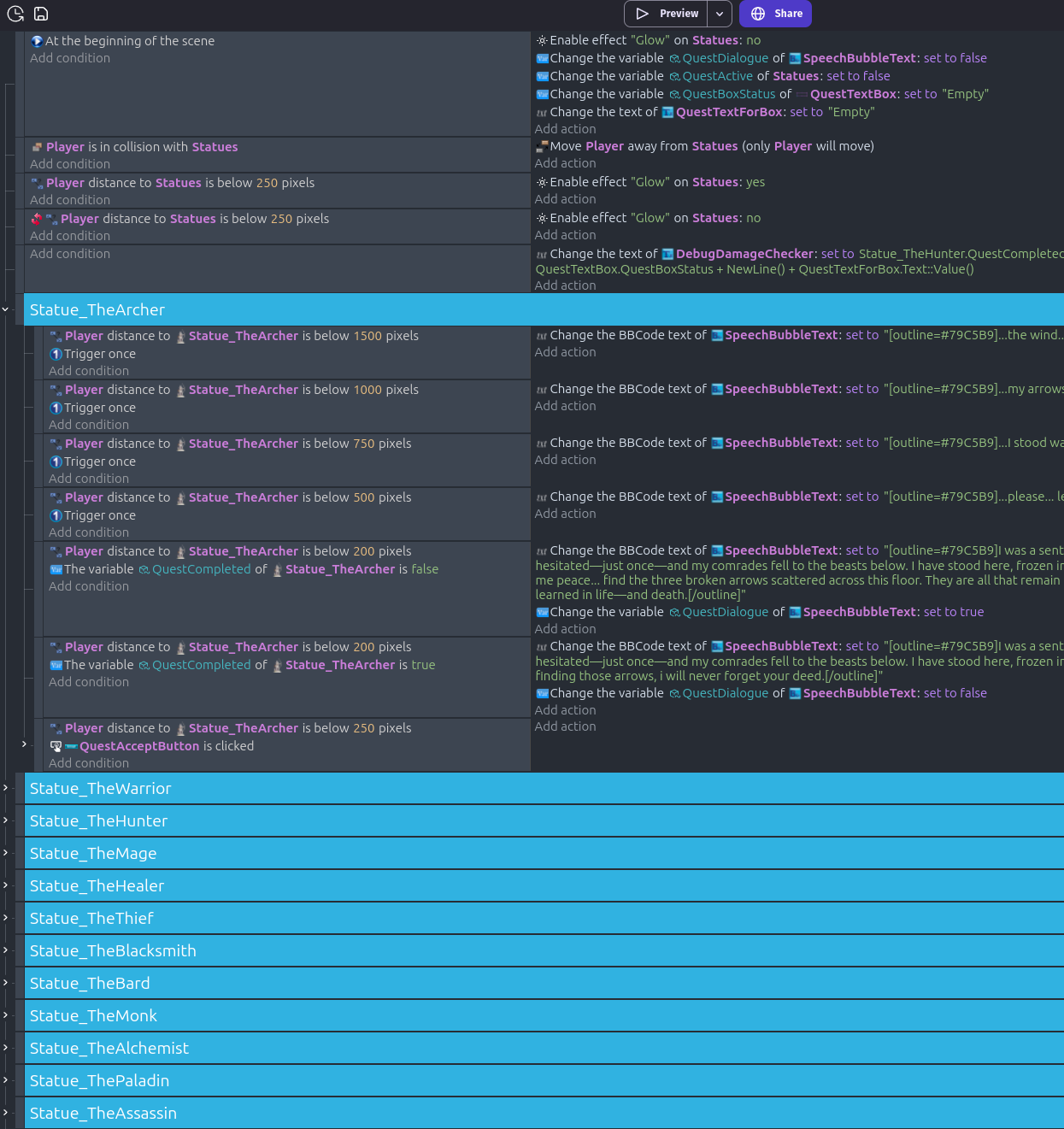Viewport: 1064px width, 1129px height.
Task: Click the save project icon
Action: point(41,14)
